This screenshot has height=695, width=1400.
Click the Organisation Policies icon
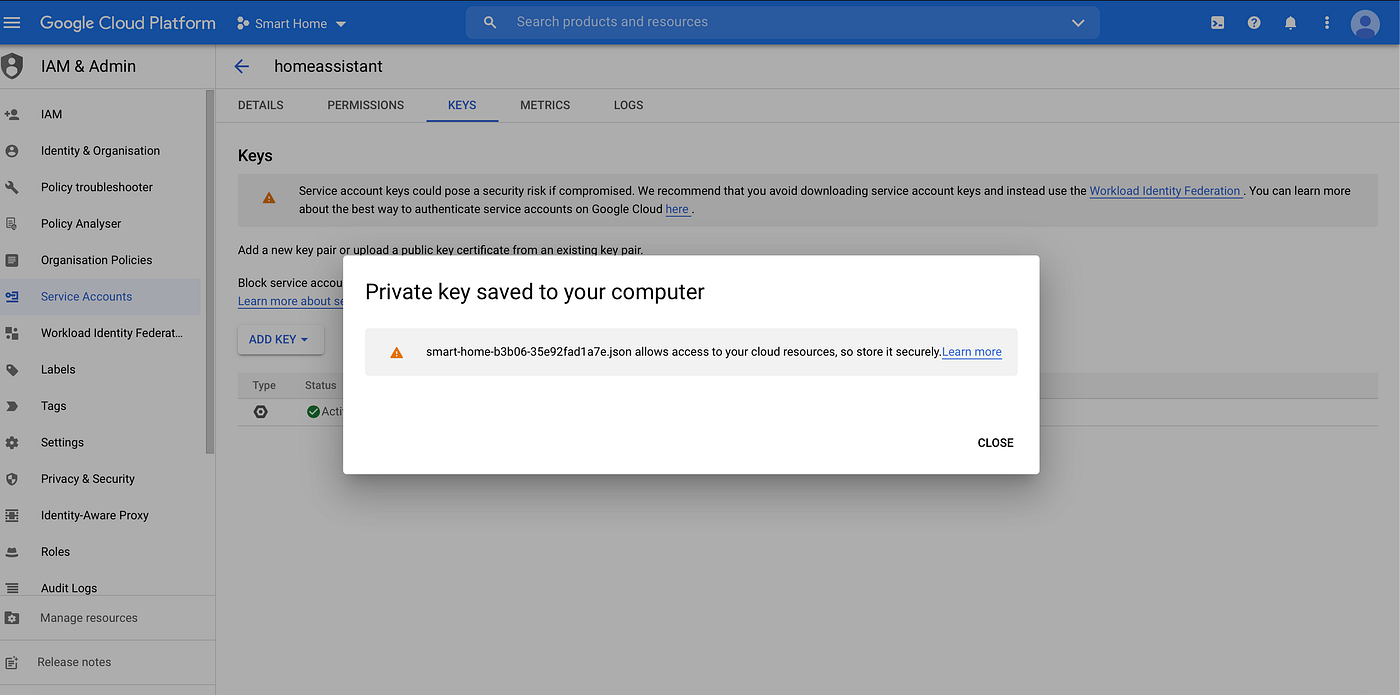click(12, 260)
